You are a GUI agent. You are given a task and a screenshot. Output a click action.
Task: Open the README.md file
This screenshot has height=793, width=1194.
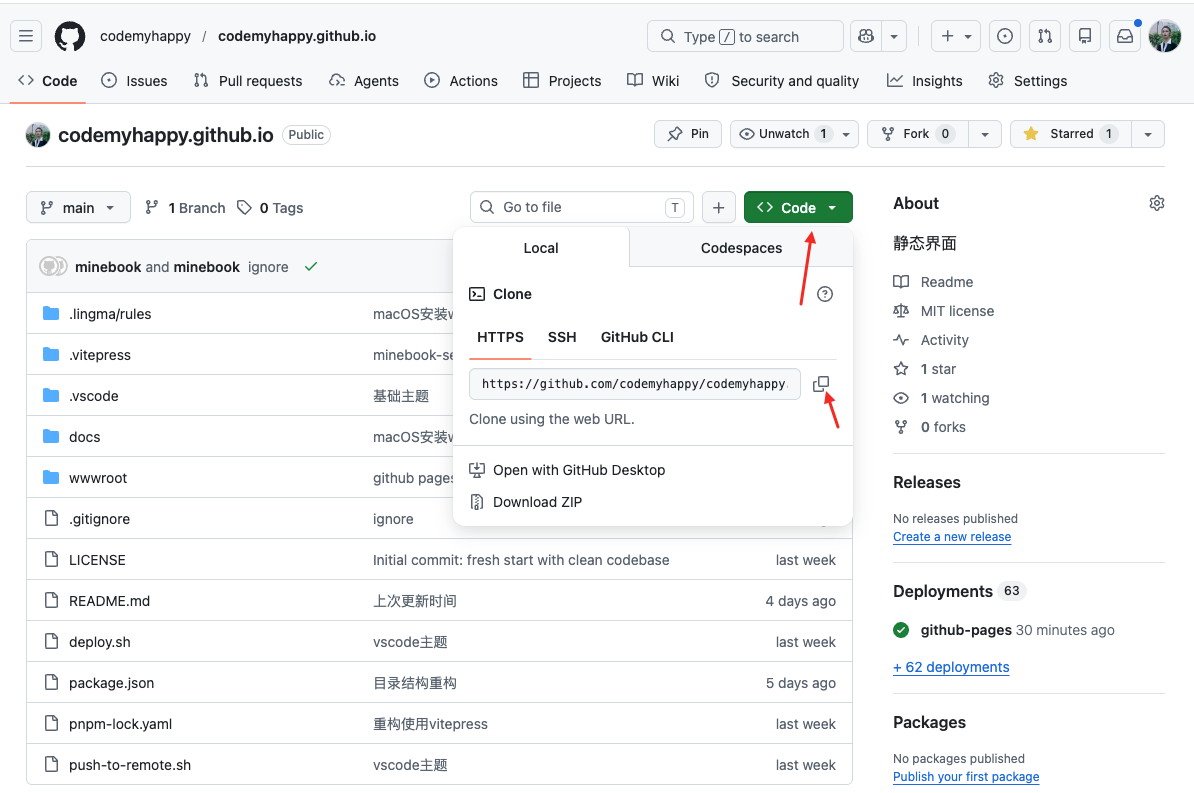click(110, 601)
